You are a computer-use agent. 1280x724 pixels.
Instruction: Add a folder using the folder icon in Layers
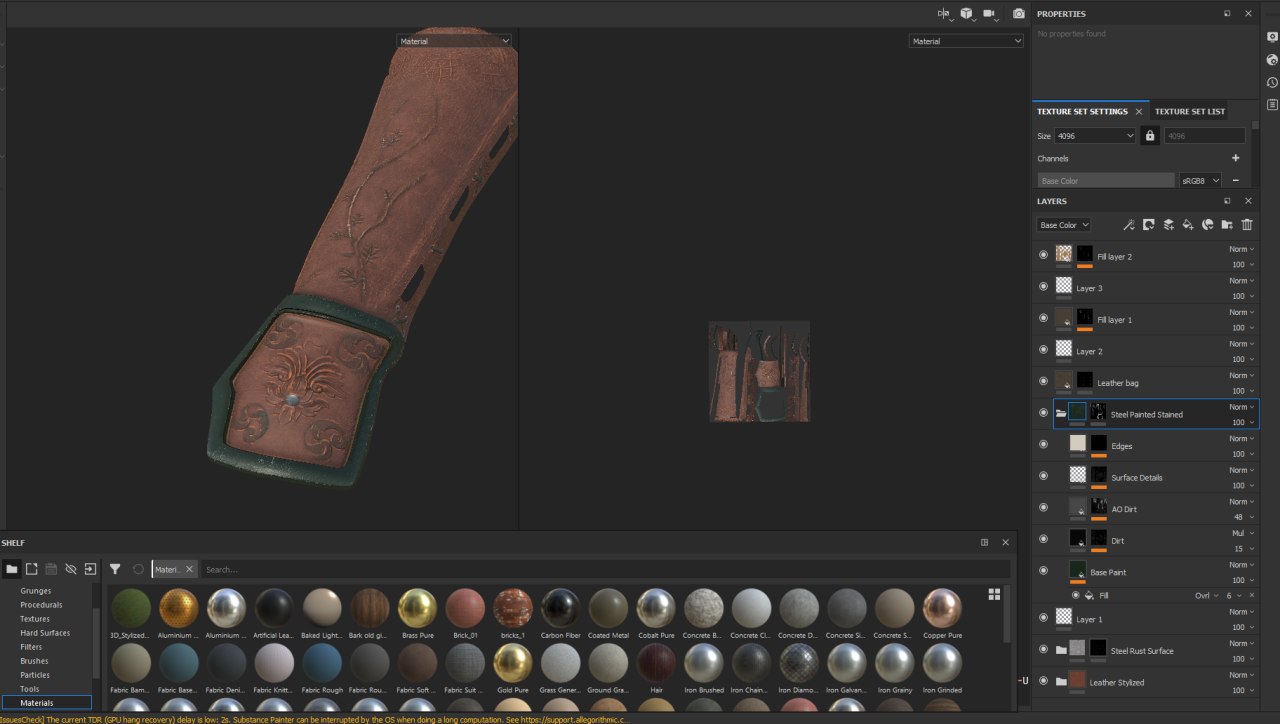pos(1227,225)
